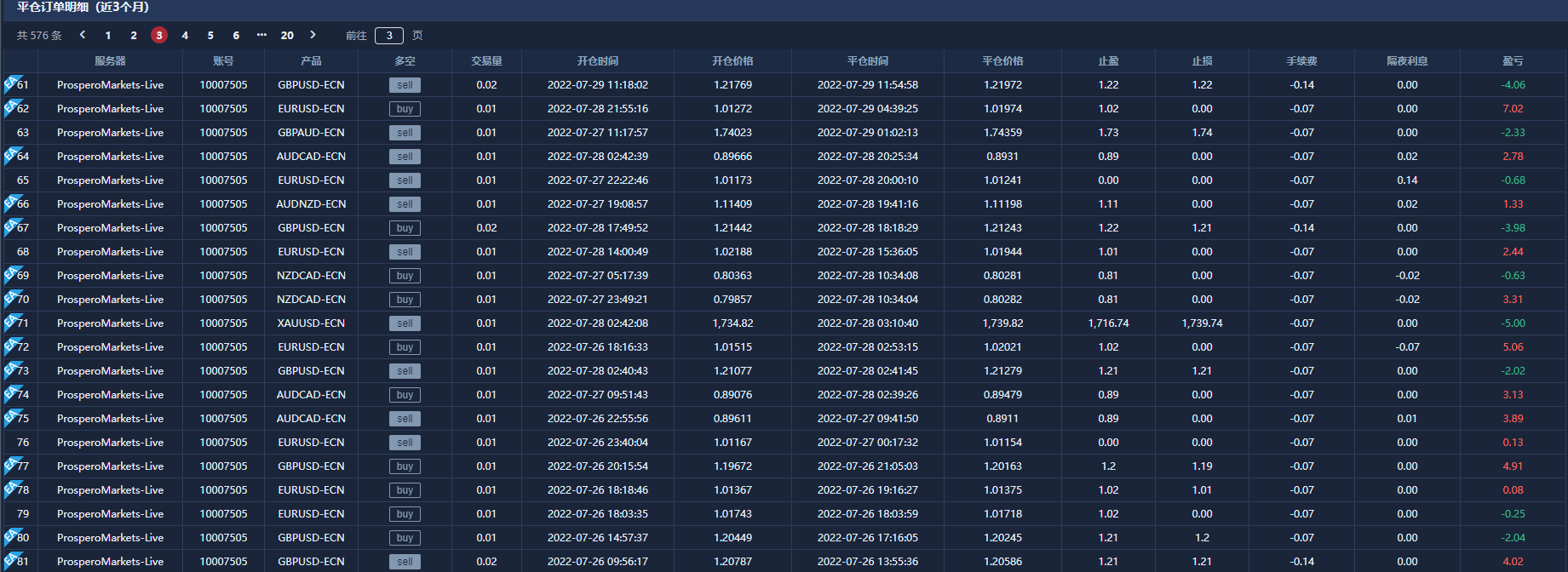Go to the previous page arrow
The height and width of the screenshot is (572, 1568).
point(83,35)
